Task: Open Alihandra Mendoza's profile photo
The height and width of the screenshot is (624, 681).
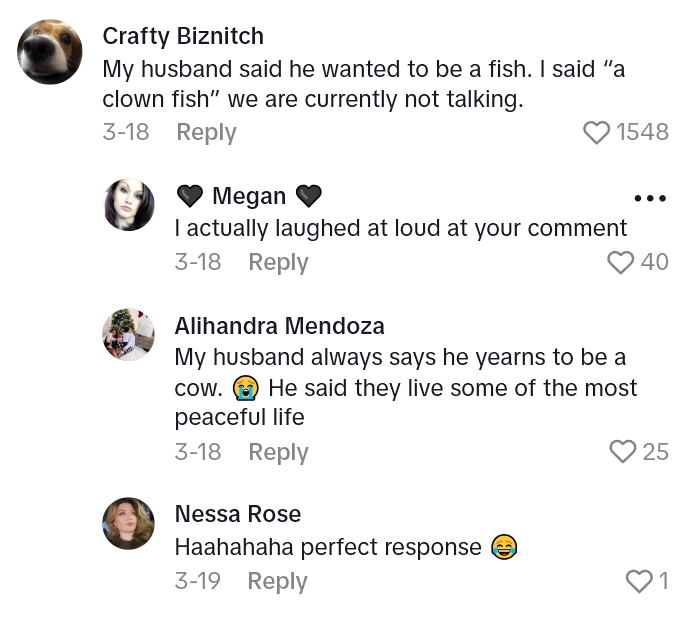Action: [129, 334]
